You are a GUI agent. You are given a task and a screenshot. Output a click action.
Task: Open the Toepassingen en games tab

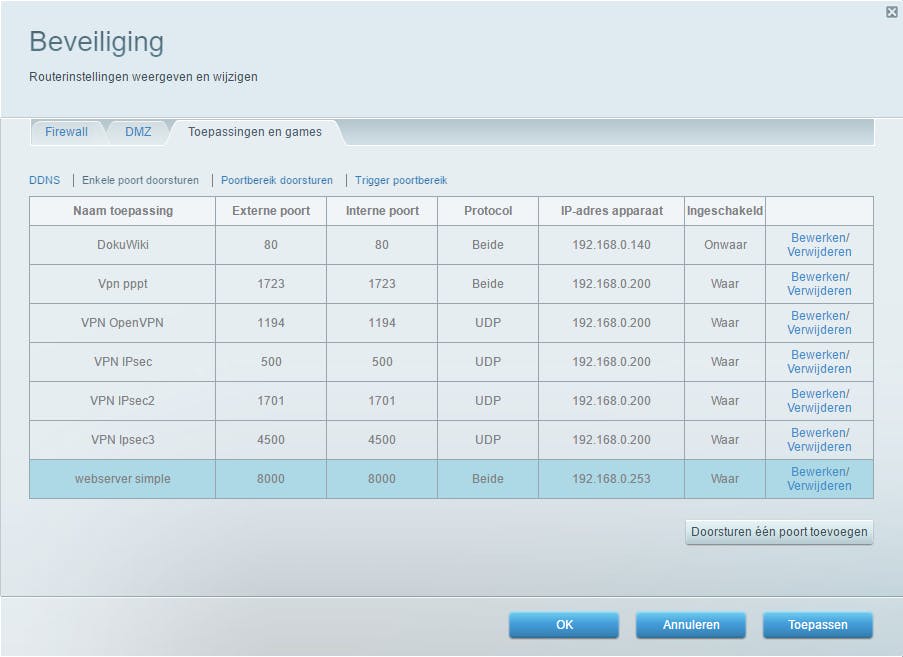pyautogui.click(x=253, y=131)
